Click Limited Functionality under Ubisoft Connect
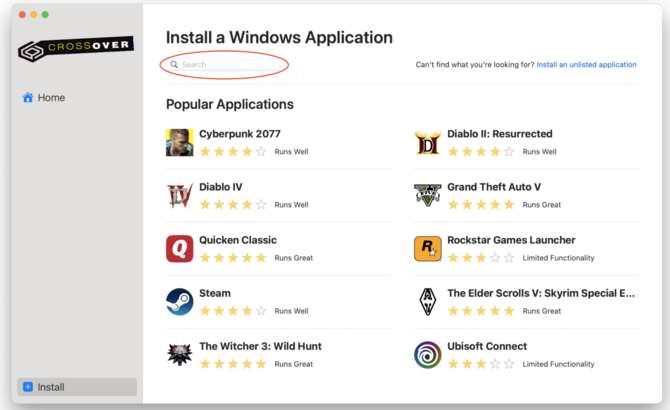Viewport: 670px width, 410px height. [x=558, y=364]
